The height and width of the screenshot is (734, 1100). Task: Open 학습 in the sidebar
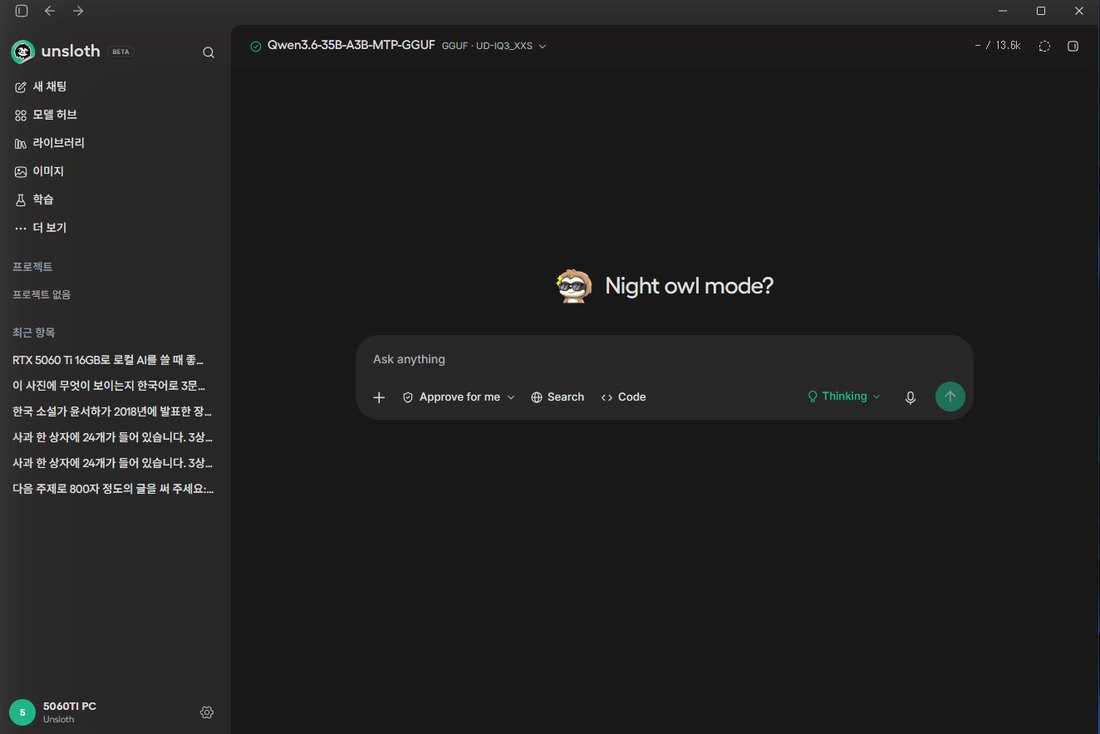[34, 199]
